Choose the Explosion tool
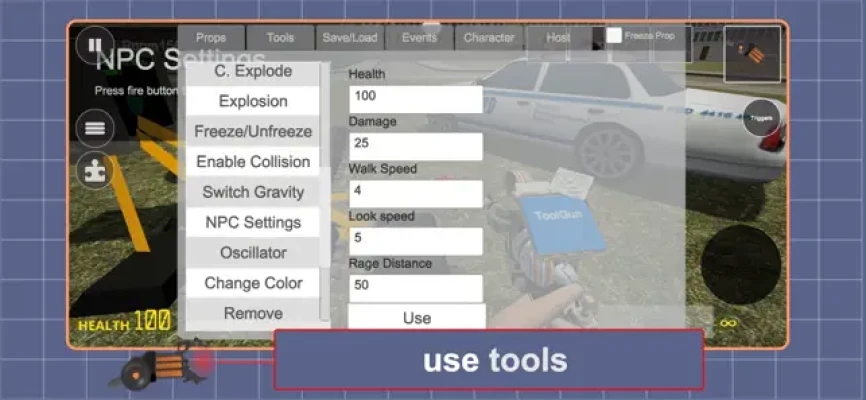The height and width of the screenshot is (400, 866). pos(253,101)
